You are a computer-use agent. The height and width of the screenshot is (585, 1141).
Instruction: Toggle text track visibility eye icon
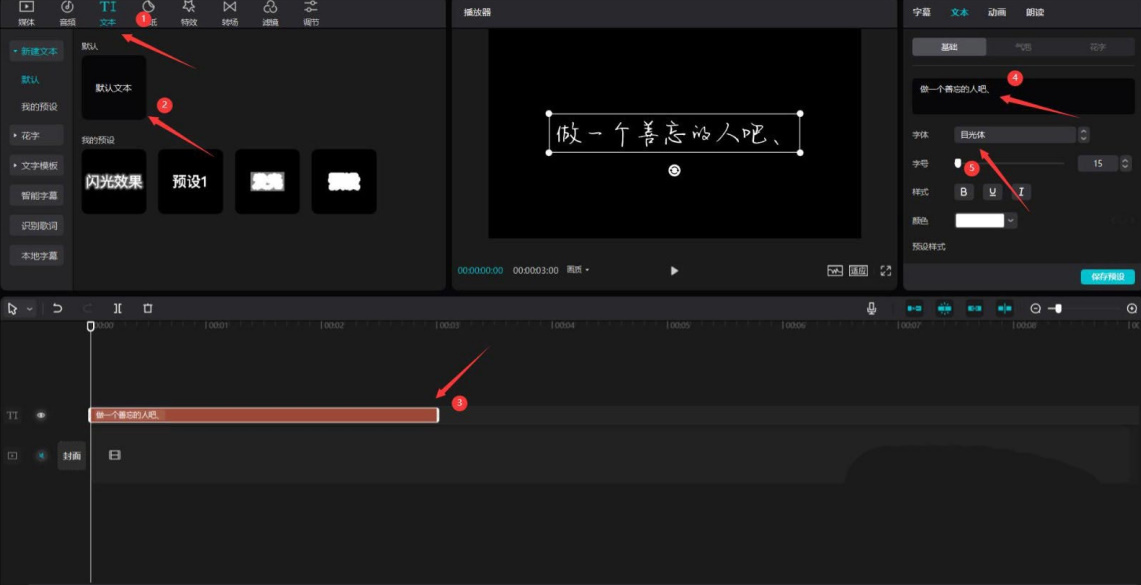[x=41, y=415]
